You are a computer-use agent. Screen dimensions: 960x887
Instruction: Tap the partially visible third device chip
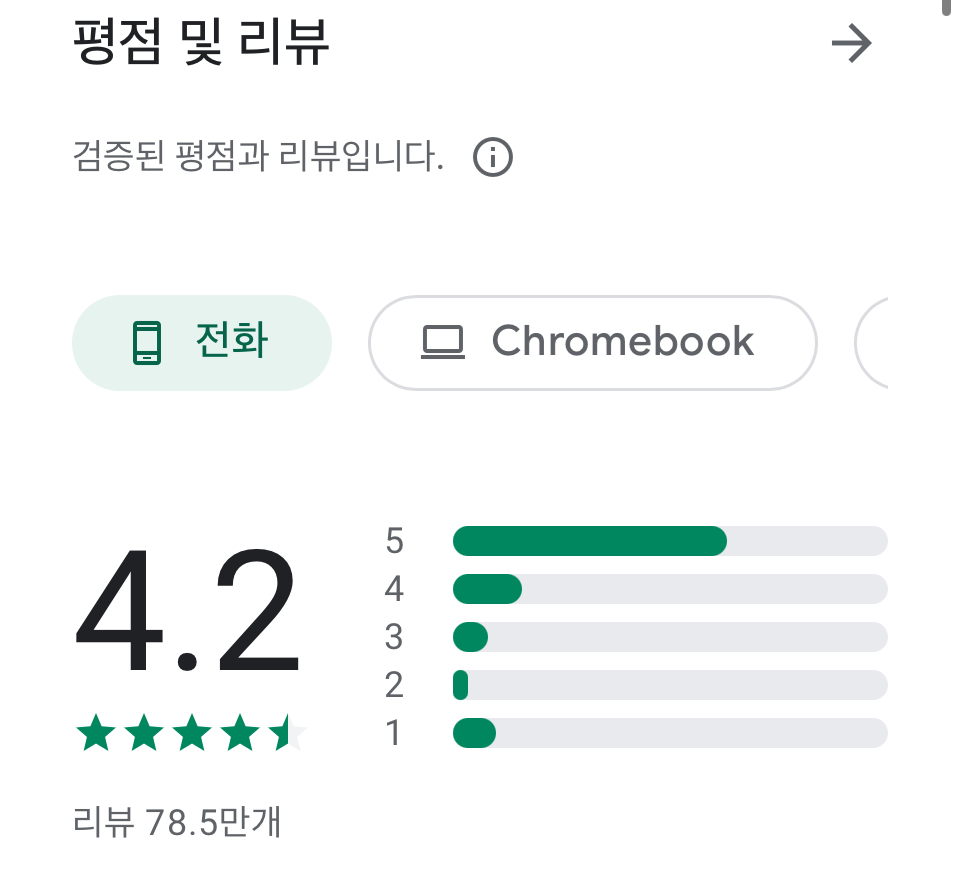[x=871, y=343]
